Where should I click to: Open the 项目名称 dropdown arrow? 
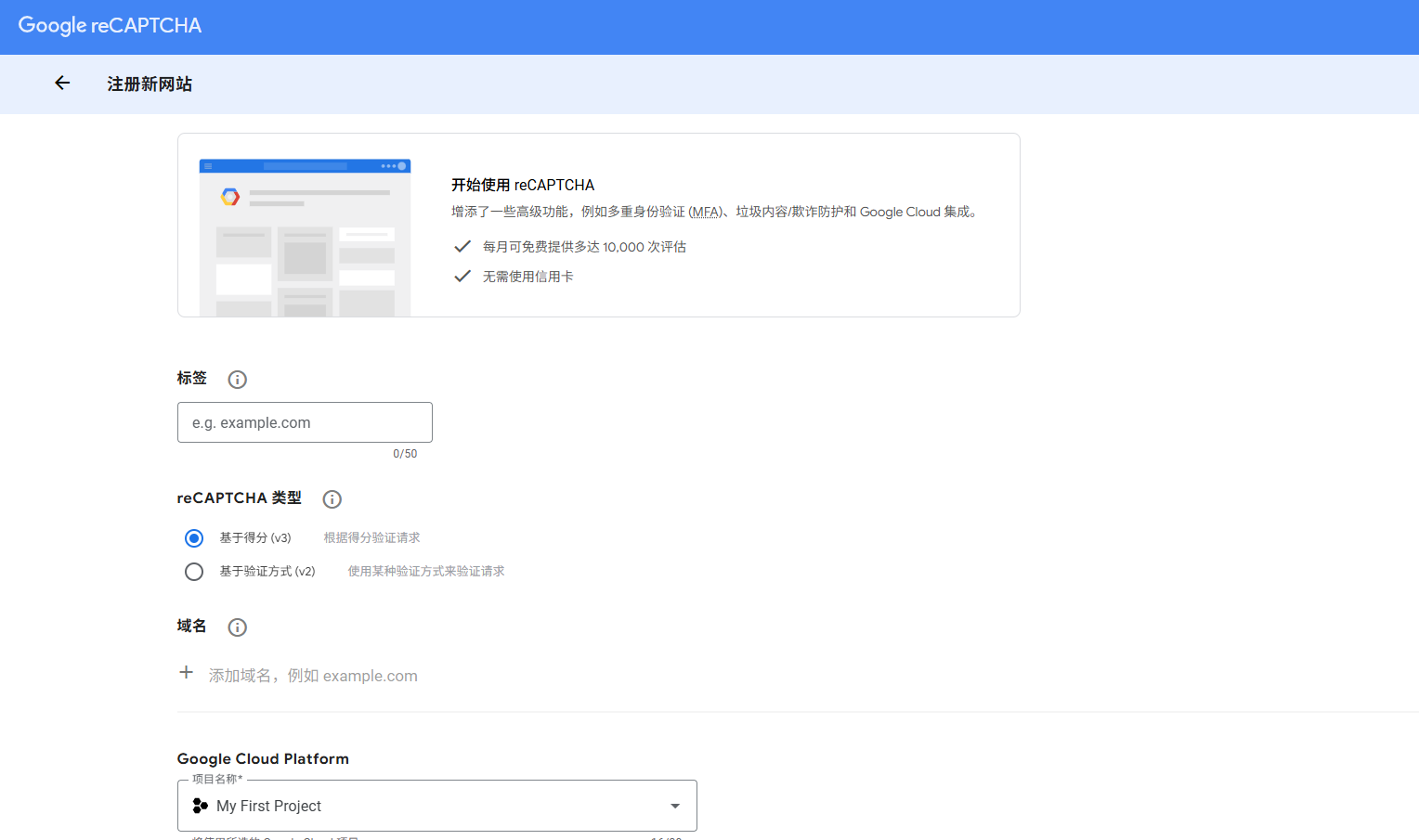click(674, 806)
